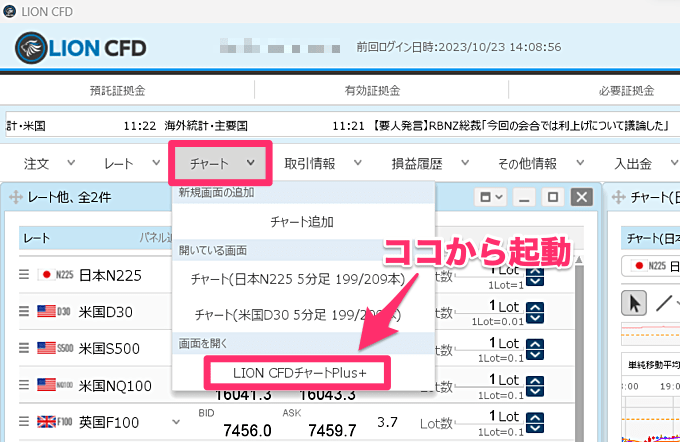Select the arrow pointer tool in chart
Image resolution: width=680 pixels, height=442 pixels.
coord(634,303)
